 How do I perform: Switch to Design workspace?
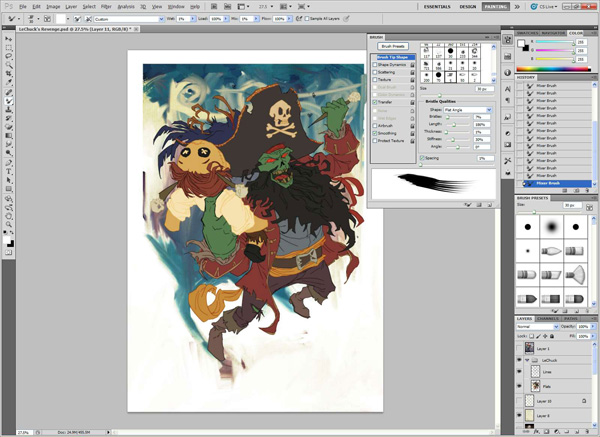click(x=468, y=7)
